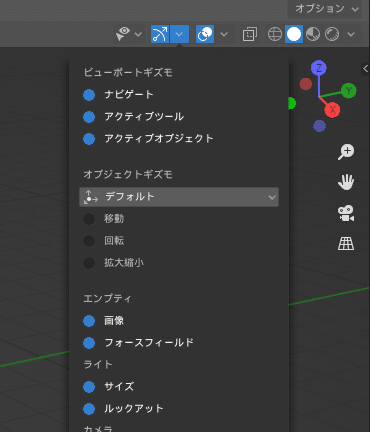The width and height of the screenshot is (370, 432).
Task: Toggle the light サイズ gizmo
Action: [89, 387]
